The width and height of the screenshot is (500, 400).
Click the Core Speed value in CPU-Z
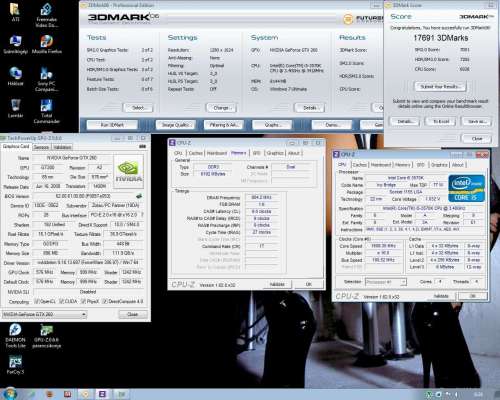(384, 246)
